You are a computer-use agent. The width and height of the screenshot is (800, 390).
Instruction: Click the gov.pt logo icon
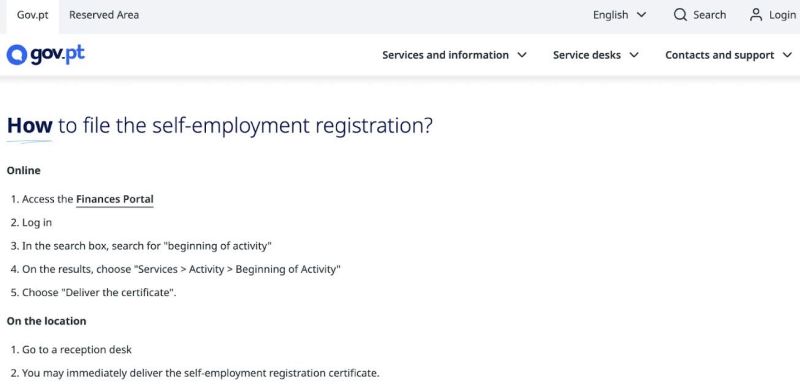coord(16,55)
